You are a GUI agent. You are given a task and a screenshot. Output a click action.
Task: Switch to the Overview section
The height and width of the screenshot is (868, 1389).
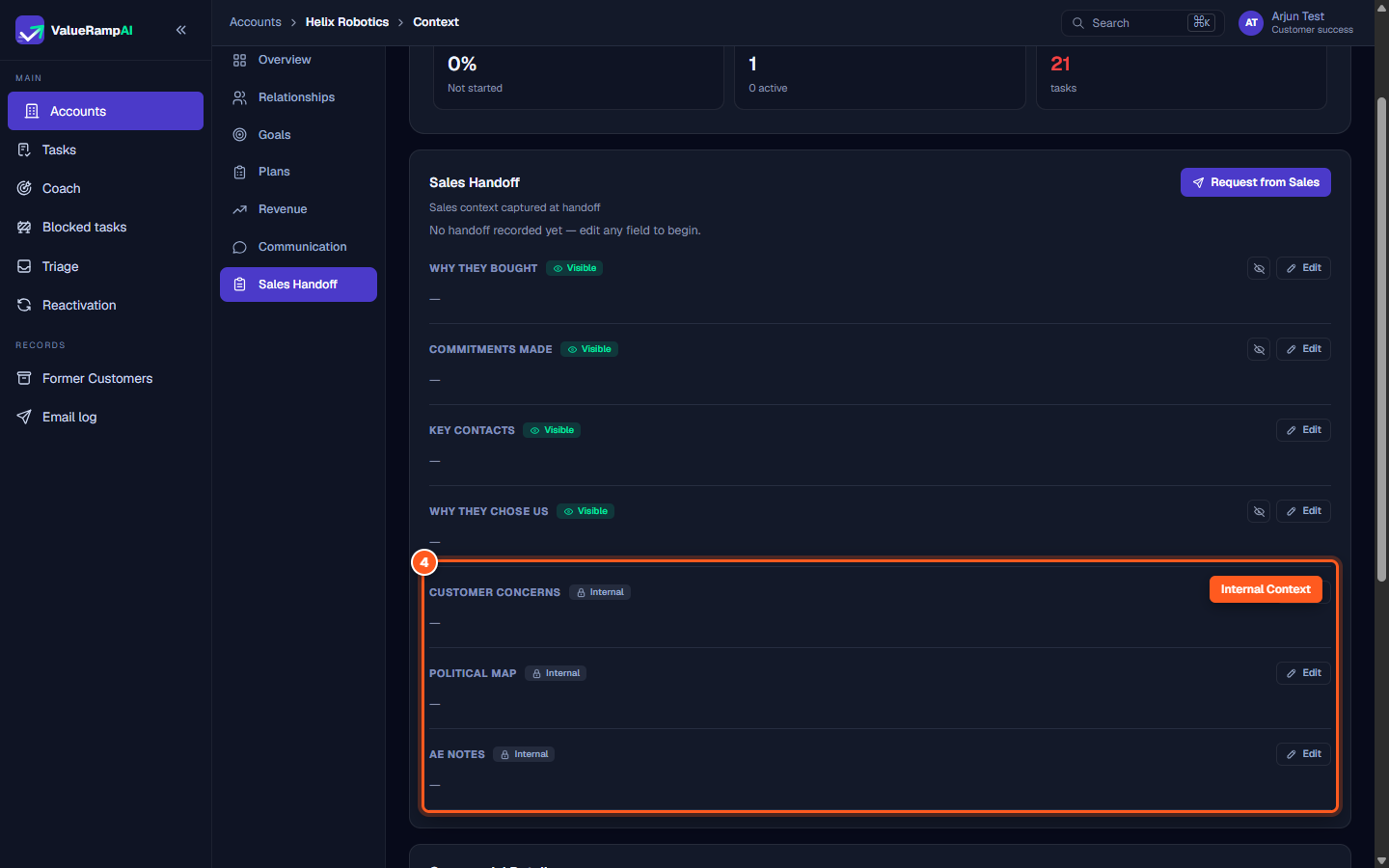click(x=298, y=60)
